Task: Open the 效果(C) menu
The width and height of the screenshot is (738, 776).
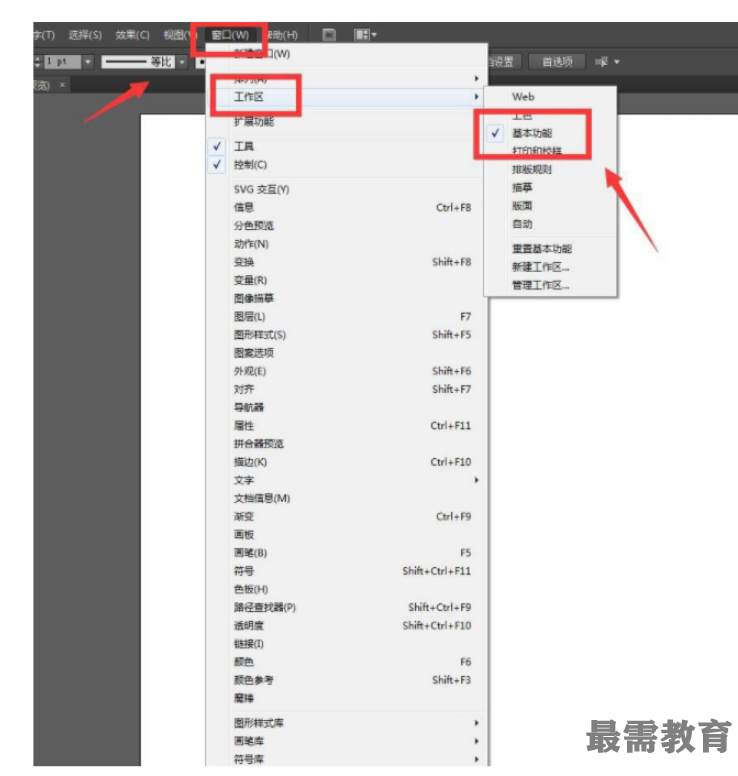Action: coord(132,35)
